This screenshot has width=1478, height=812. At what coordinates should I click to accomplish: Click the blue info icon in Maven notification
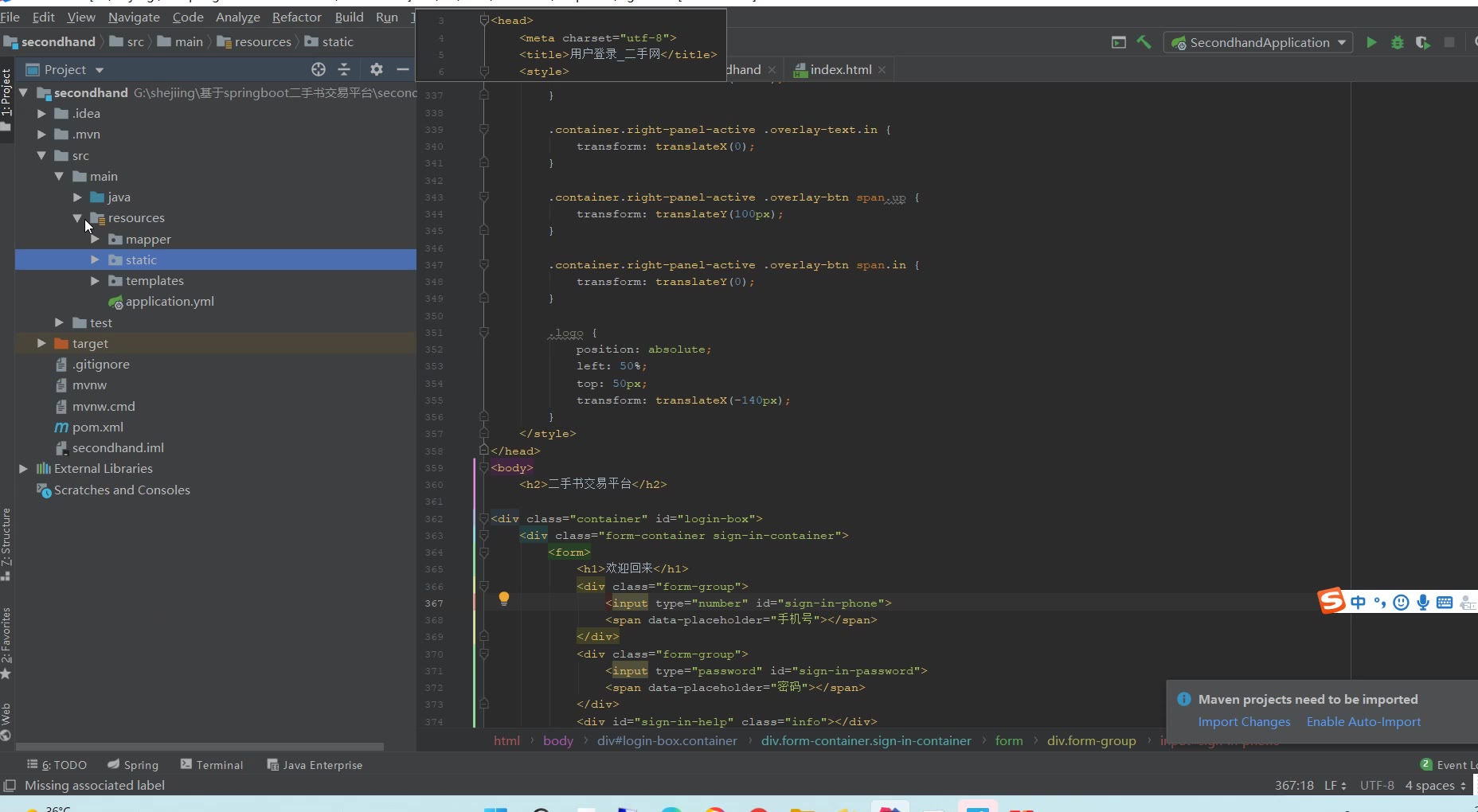(x=1184, y=699)
